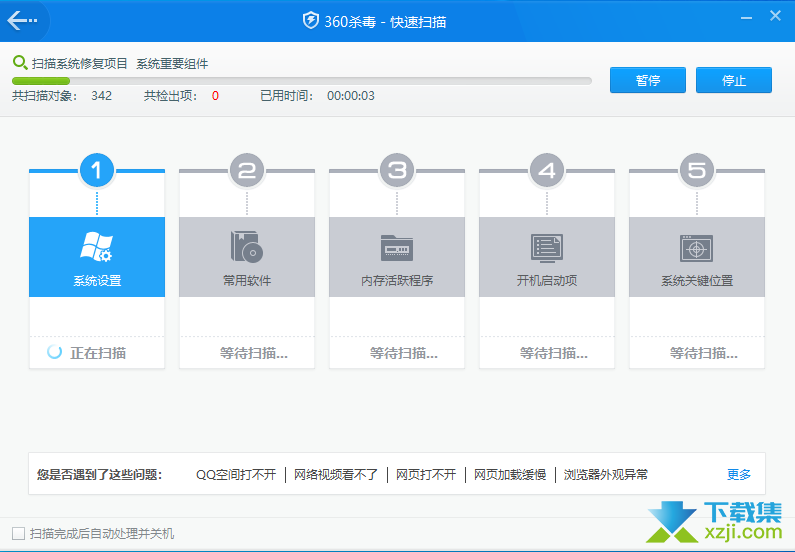Open 浏览器外观异常 problem link

606,474
